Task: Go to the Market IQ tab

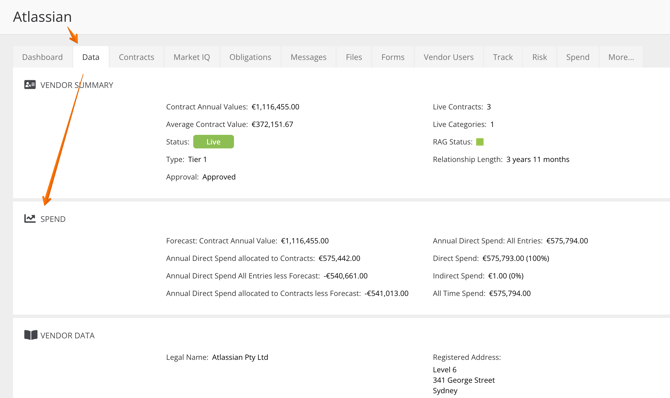Action: tap(191, 57)
